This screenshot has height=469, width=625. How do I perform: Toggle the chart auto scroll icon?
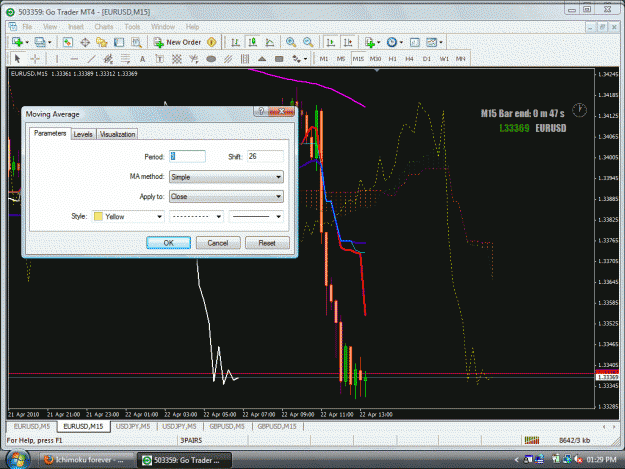[330, 42]
